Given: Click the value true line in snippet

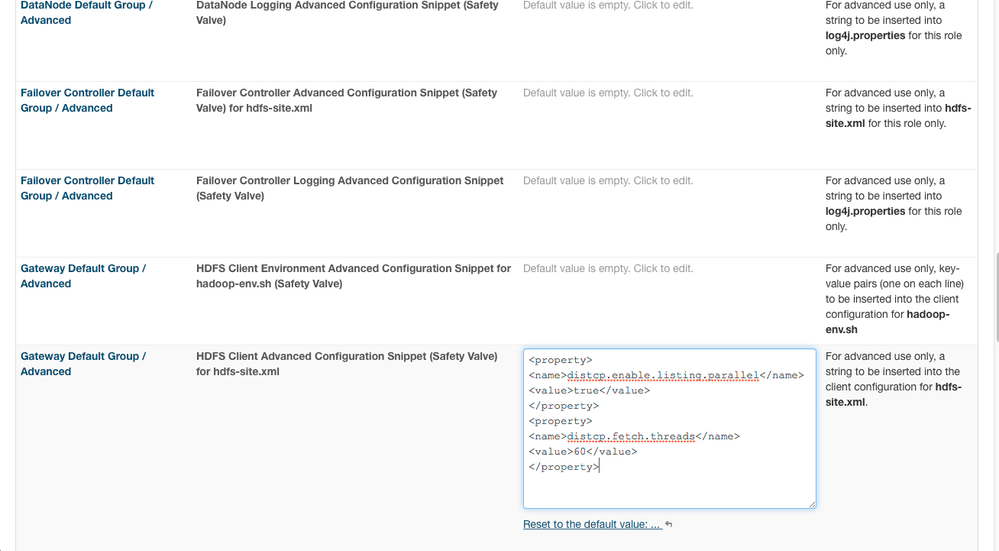Looking at the screenshot, I should tap(589, 390).
